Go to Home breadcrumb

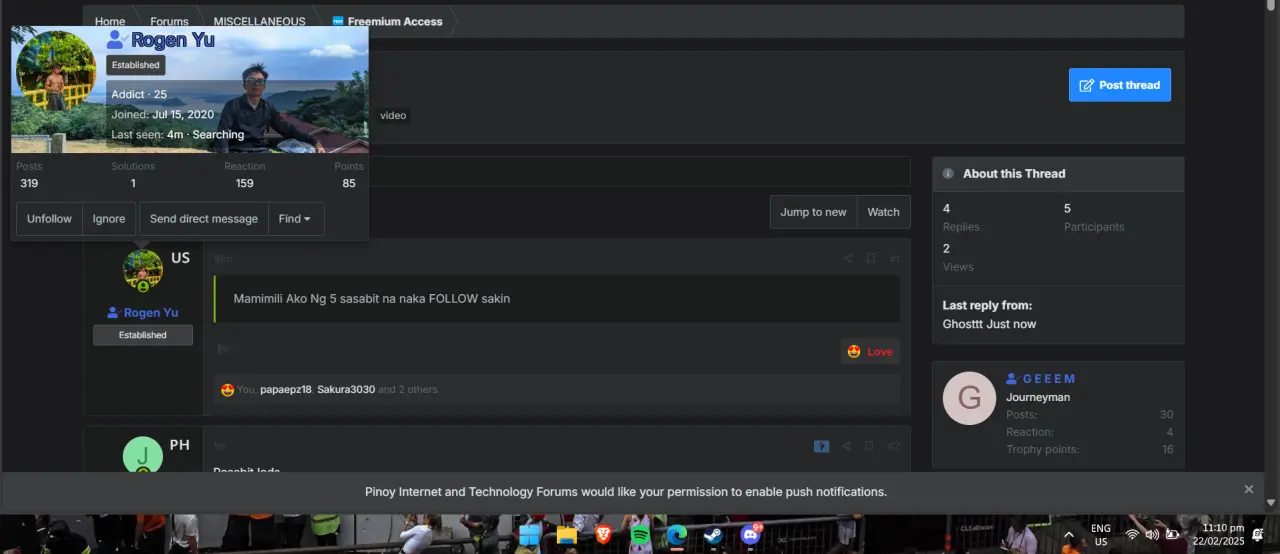110,22
